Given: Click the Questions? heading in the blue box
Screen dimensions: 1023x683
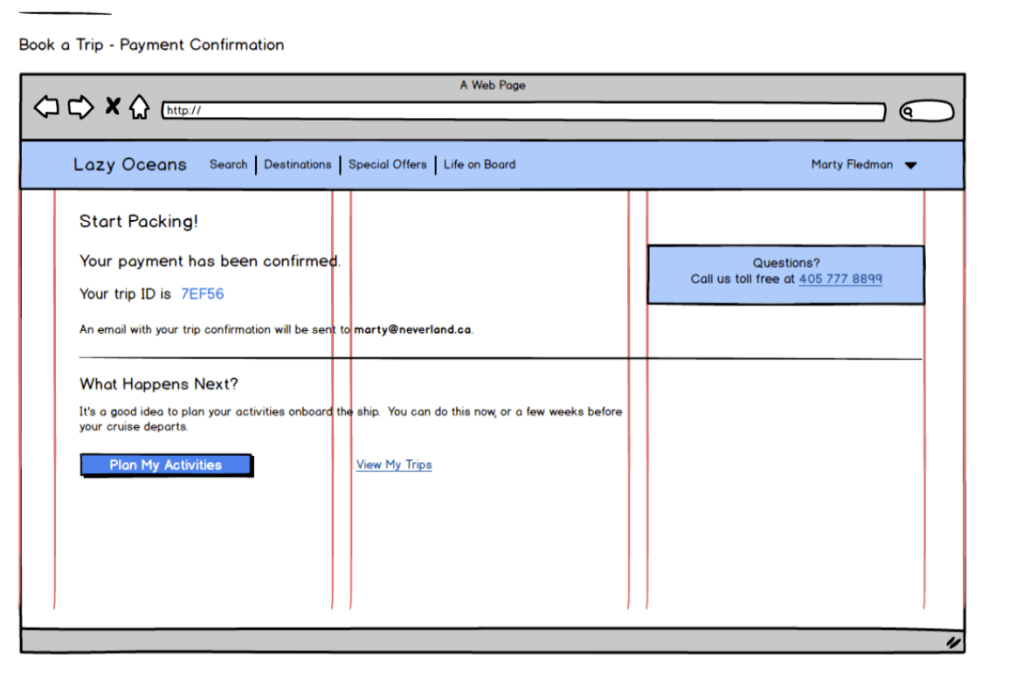Looking at the screenshot, I should point(786,263).
